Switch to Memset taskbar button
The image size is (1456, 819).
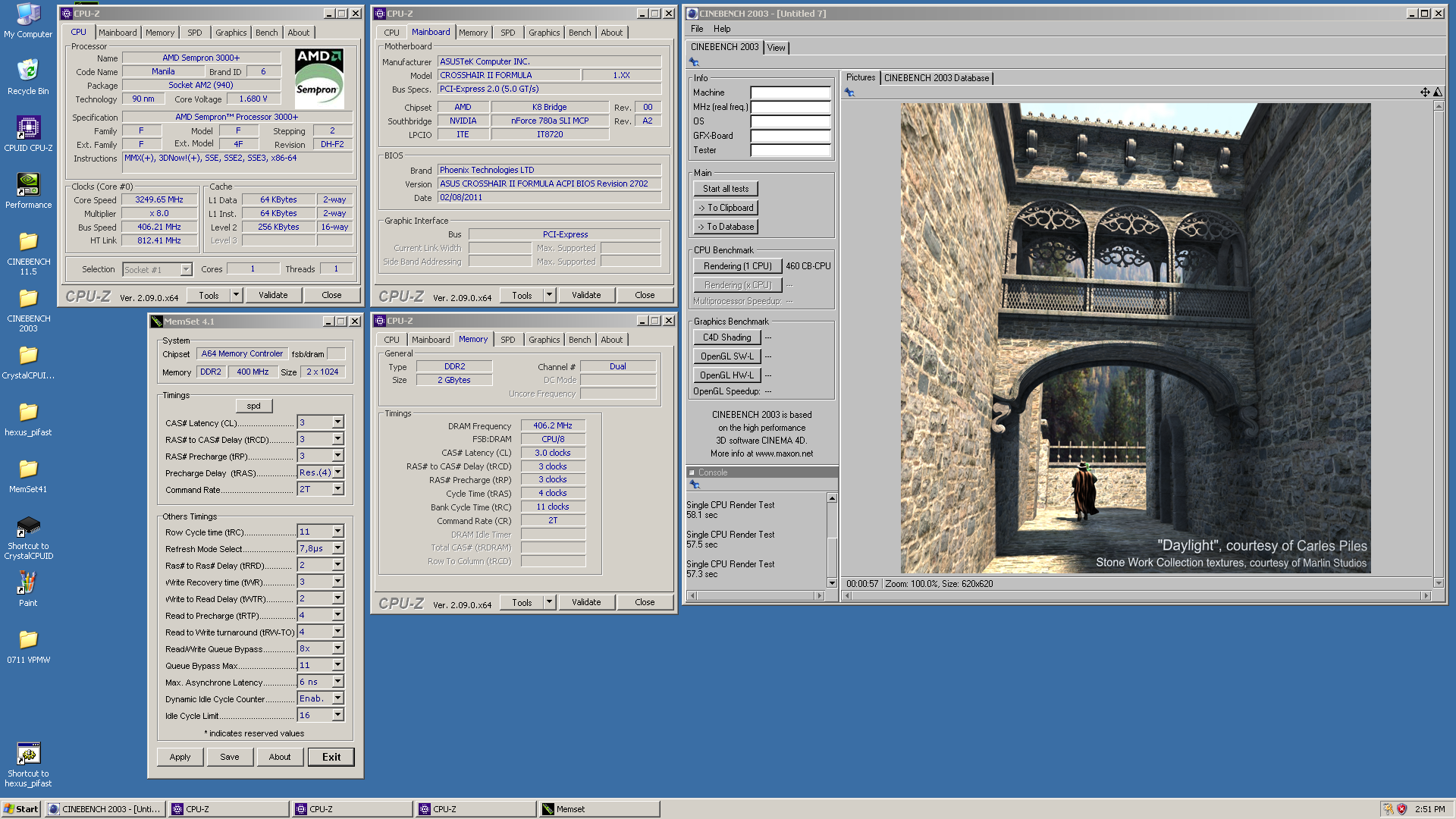click(599, 809)
